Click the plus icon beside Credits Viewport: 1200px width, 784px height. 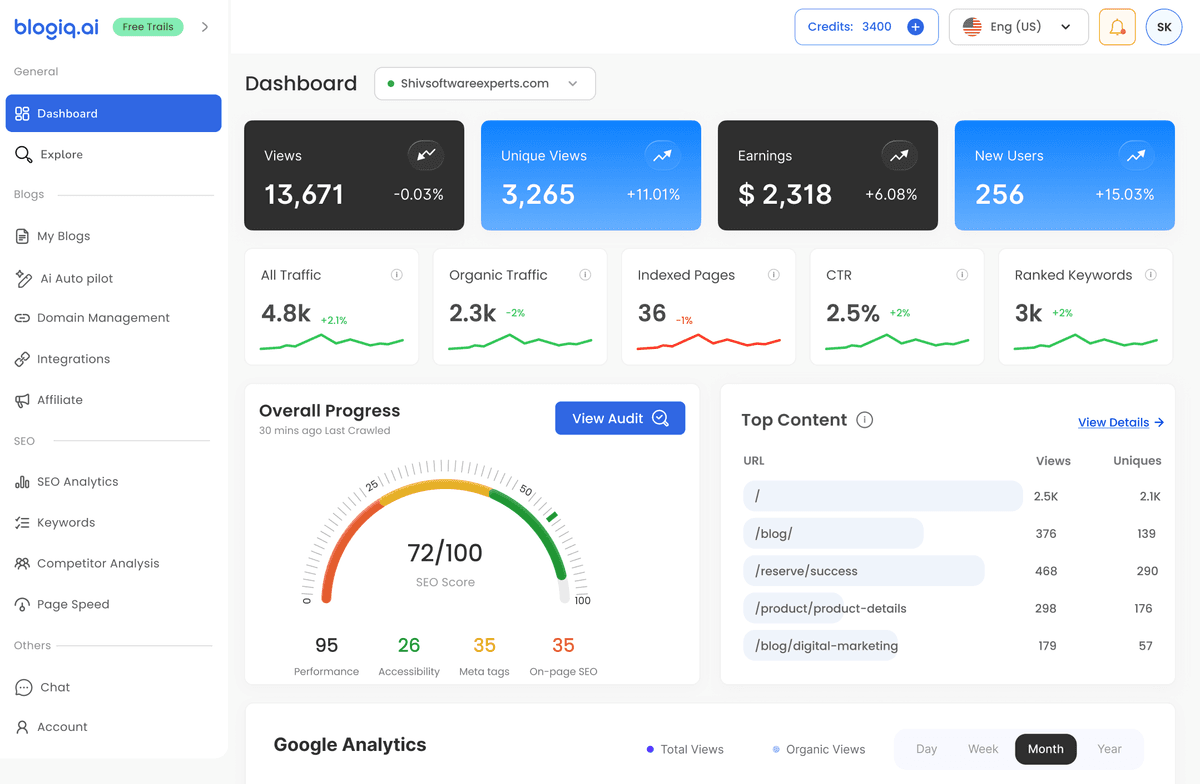[915, 27]
